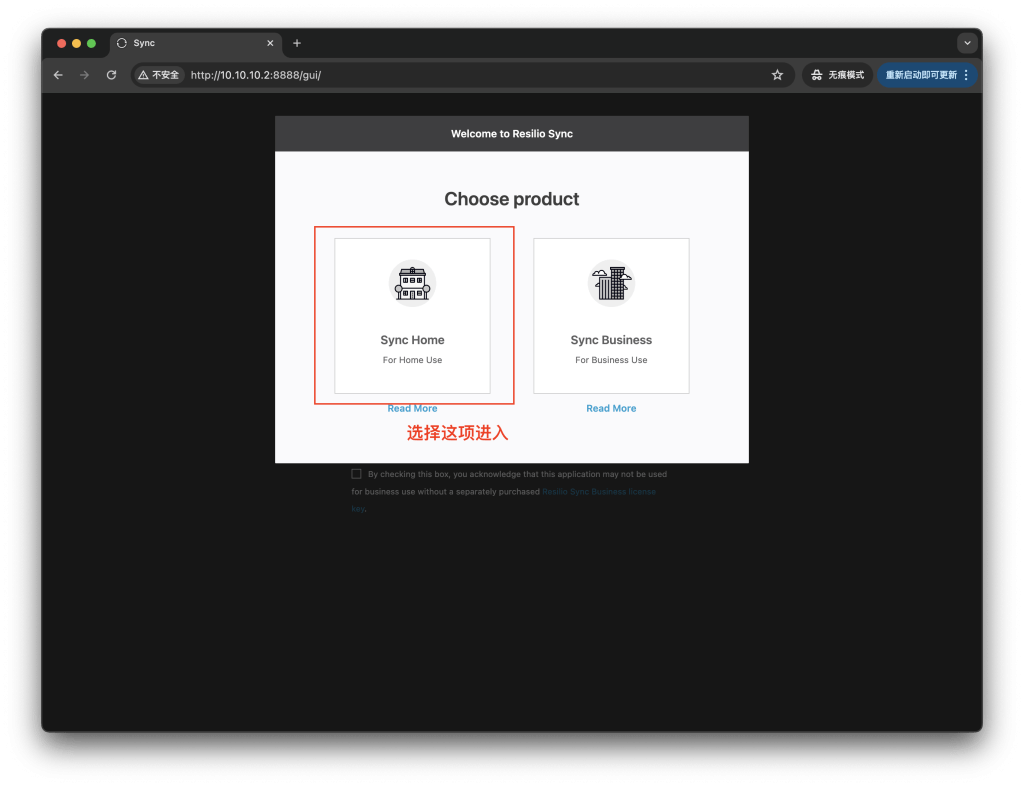
Task: Go forward in browser history
Action: 84,75
